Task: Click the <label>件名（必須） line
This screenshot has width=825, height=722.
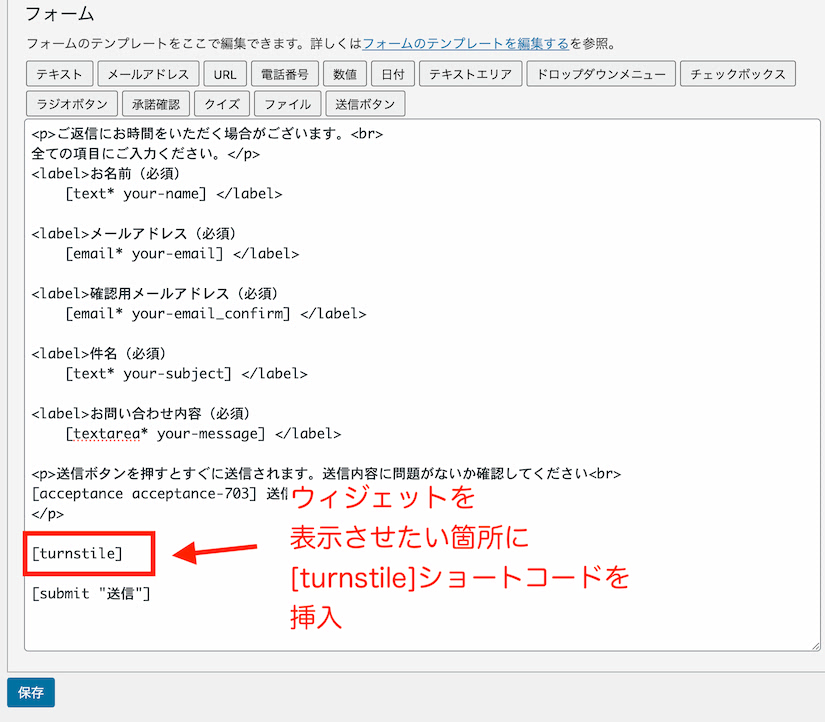Action: 99,354
